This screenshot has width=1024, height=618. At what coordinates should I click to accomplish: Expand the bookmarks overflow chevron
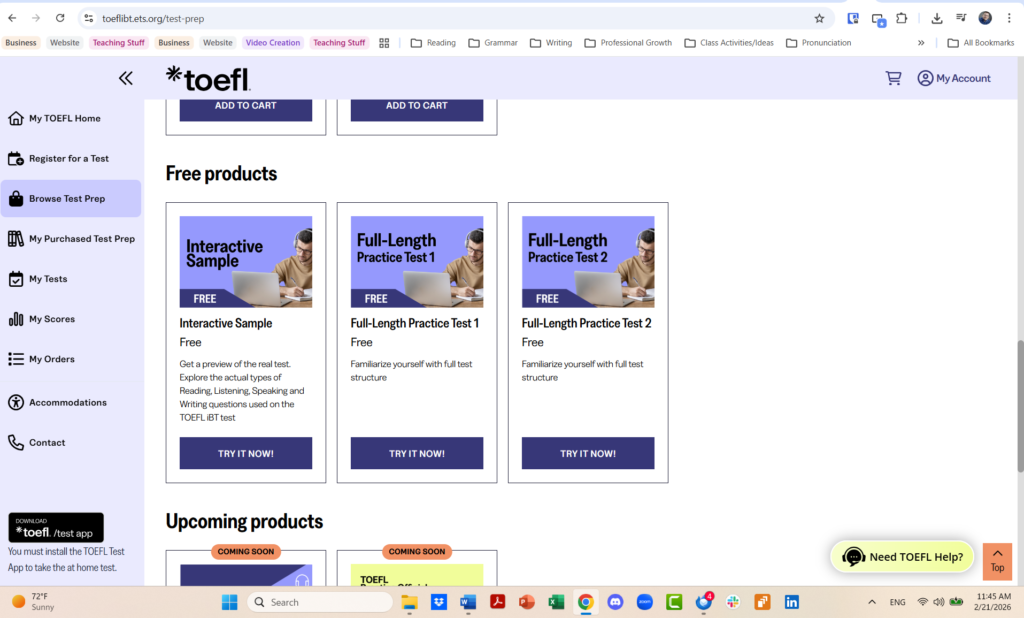tap(921, 42)
